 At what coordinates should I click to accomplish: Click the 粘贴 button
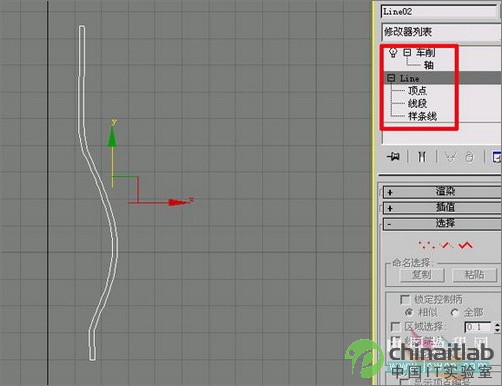tap(474, 275)
